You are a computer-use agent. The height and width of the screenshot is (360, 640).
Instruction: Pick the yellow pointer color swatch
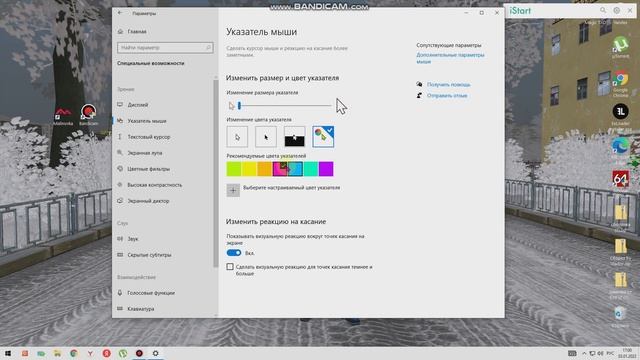point(249,169)
